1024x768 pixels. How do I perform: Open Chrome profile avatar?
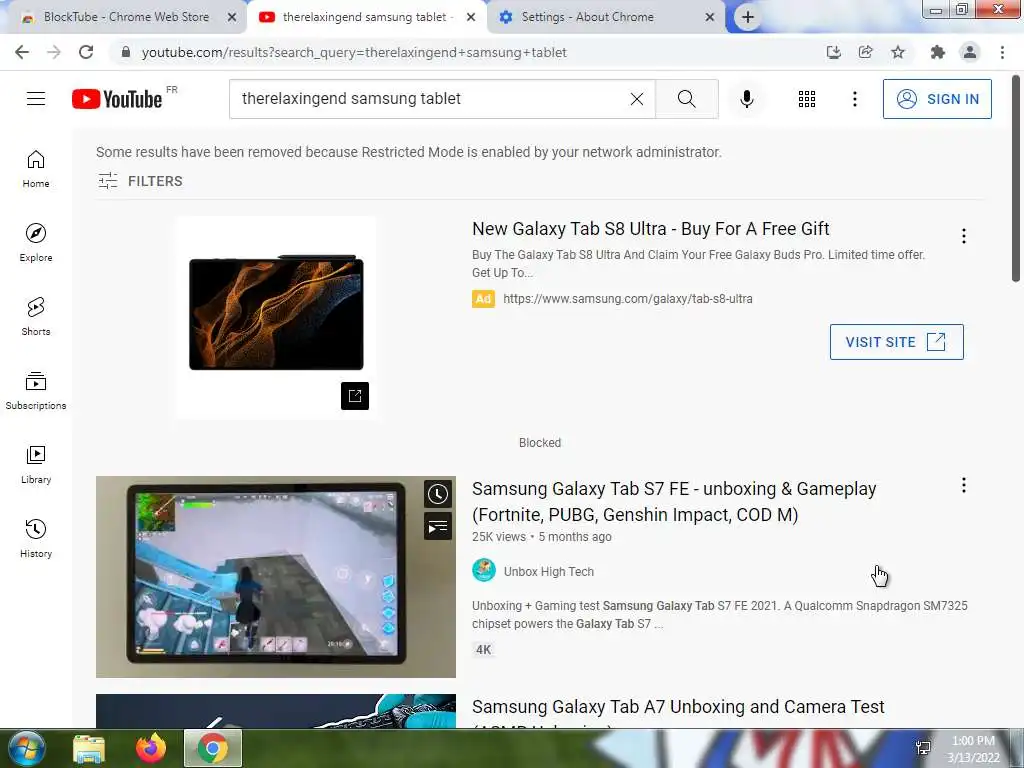pos(970,52)
